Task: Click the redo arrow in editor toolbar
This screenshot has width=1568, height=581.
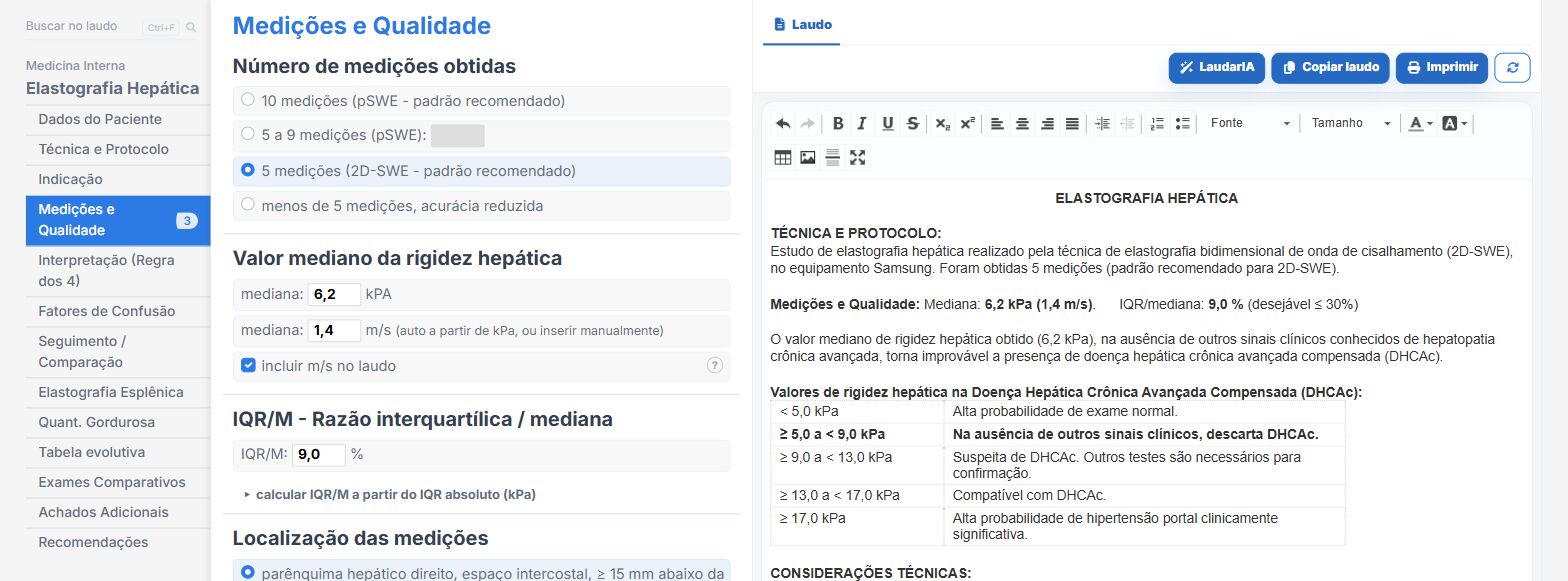Action: (807, 123)
